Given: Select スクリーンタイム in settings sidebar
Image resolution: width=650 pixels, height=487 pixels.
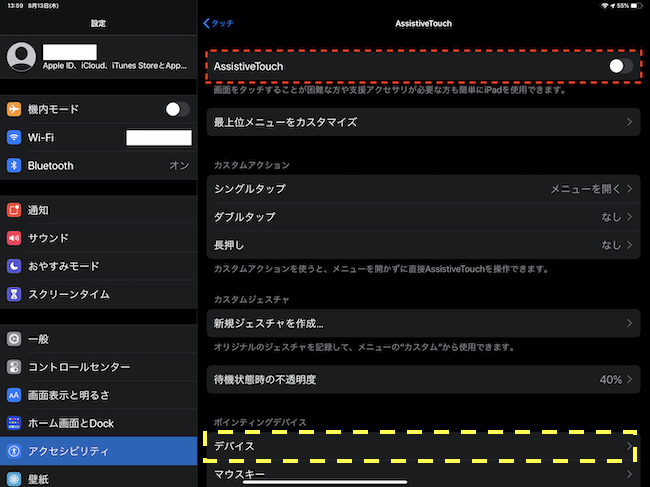Looking at the screenshot, I should point(99,294).
